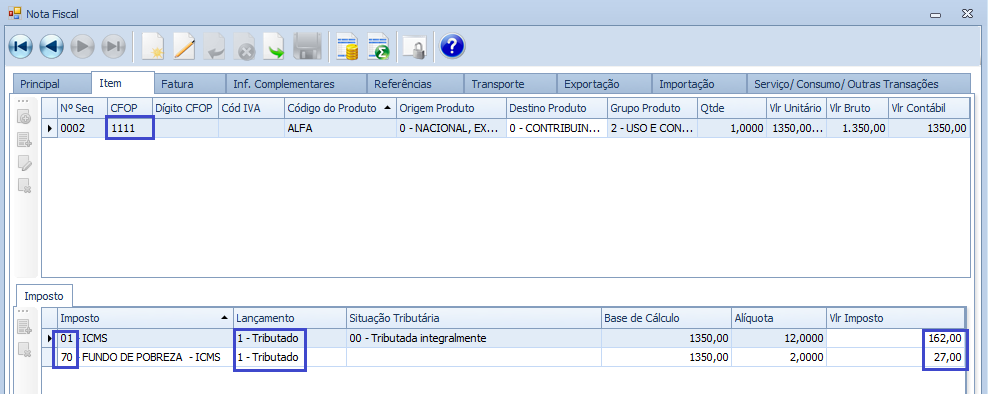Click Vlr Imposto column header

click(895, 318)
